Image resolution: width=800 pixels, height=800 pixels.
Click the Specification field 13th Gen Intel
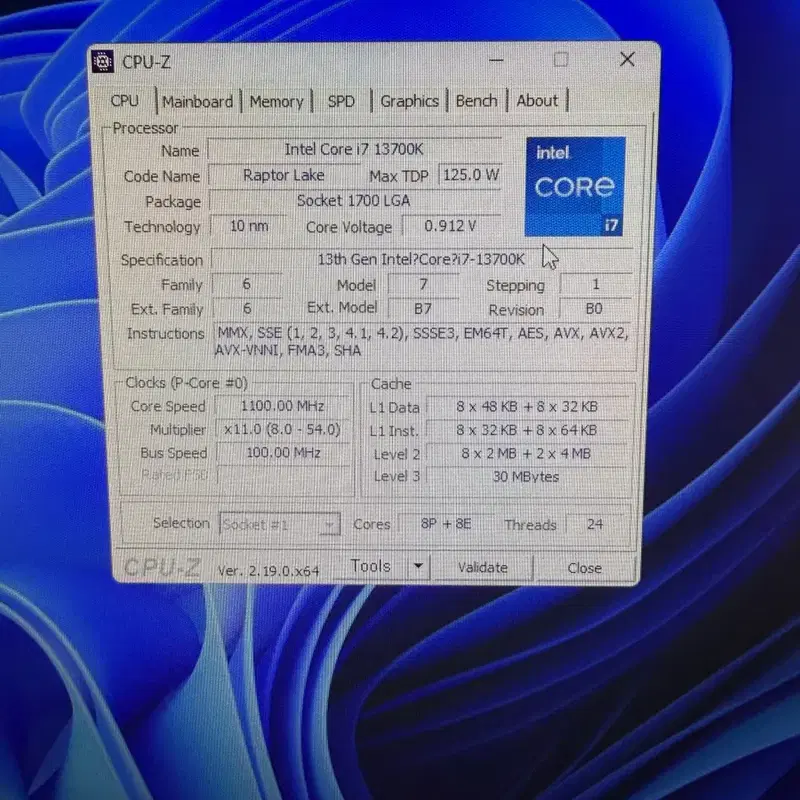421,259
